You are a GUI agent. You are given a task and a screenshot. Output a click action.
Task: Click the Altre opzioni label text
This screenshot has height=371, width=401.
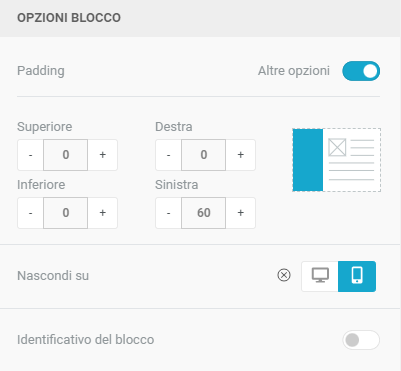click(x=294, y=71)
